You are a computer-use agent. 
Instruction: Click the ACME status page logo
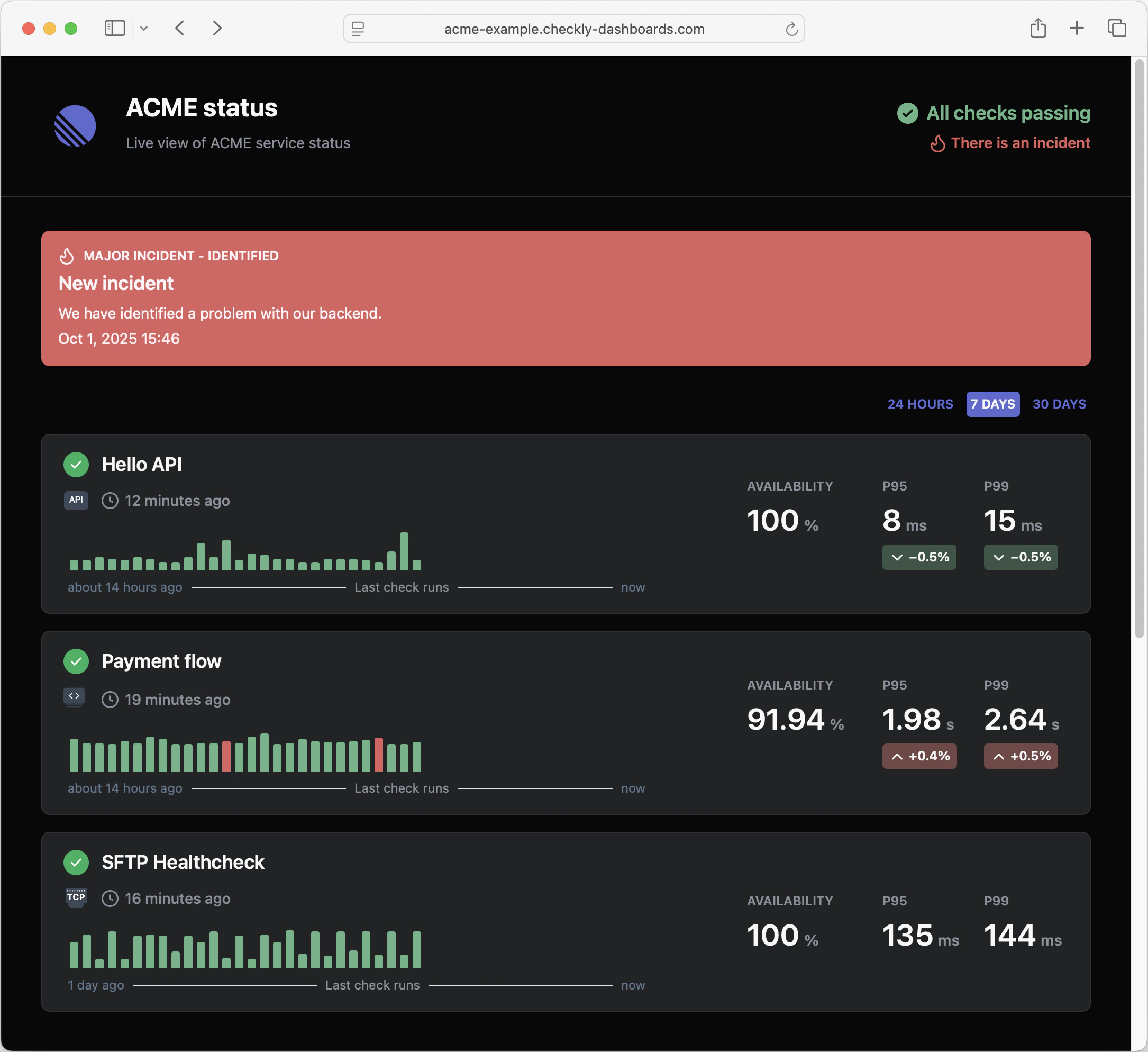tap(75, 126)
